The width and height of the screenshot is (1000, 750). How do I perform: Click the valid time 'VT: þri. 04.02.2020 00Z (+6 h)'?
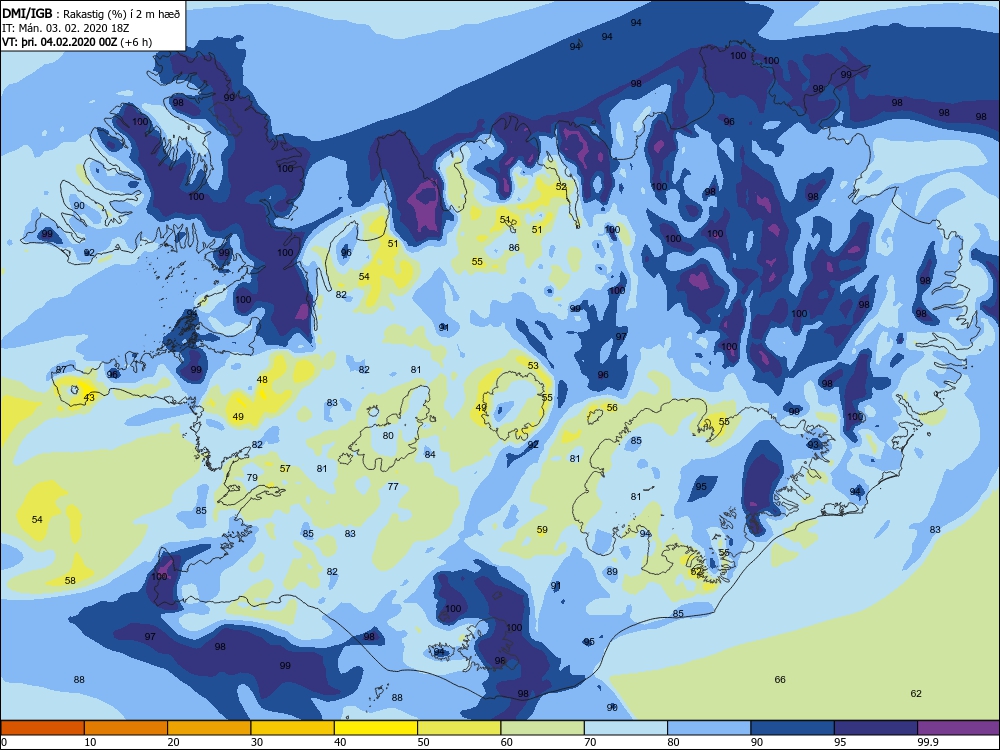tap(77, 42)
